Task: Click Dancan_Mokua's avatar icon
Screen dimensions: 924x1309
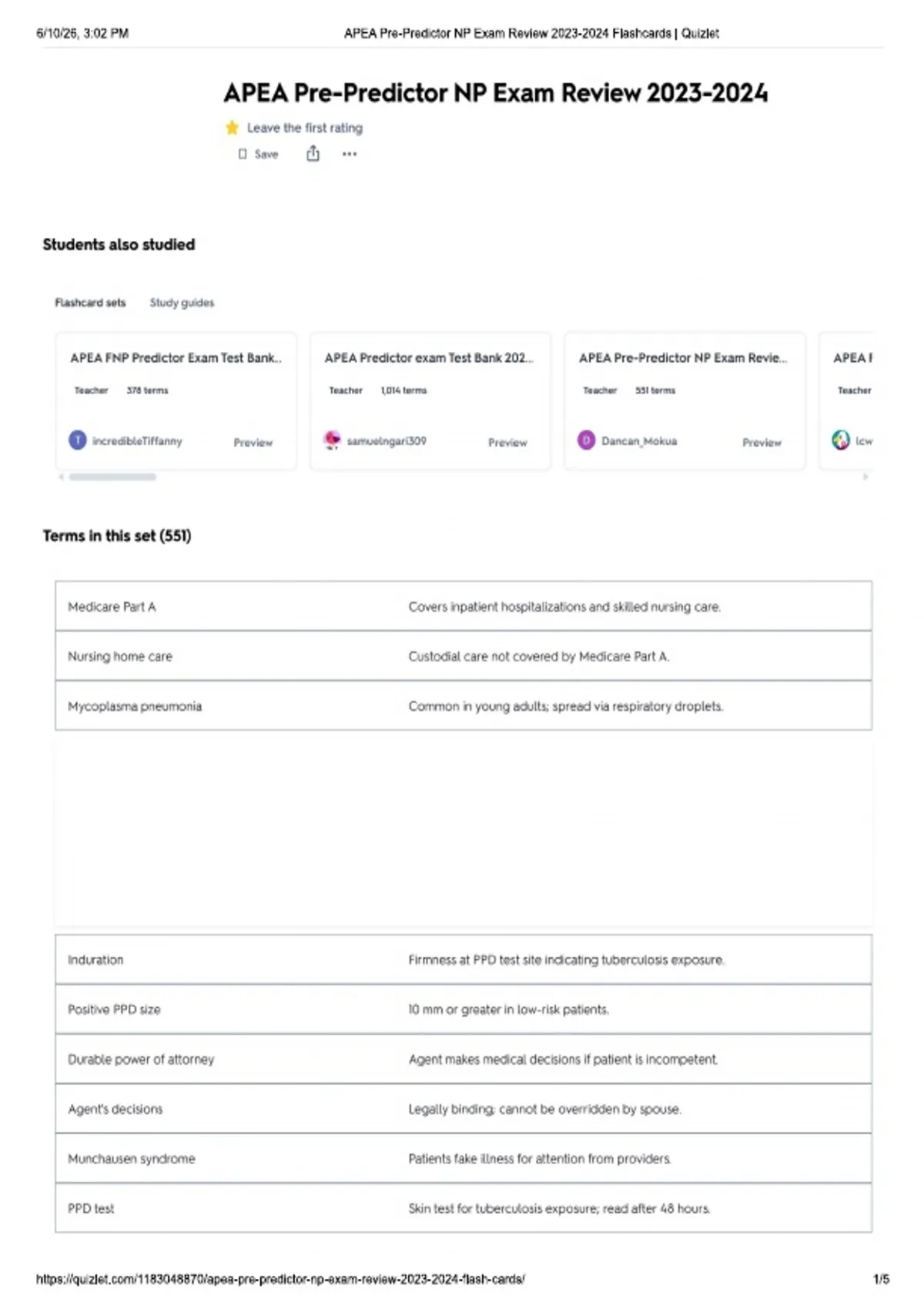Action: click(586, 440)
